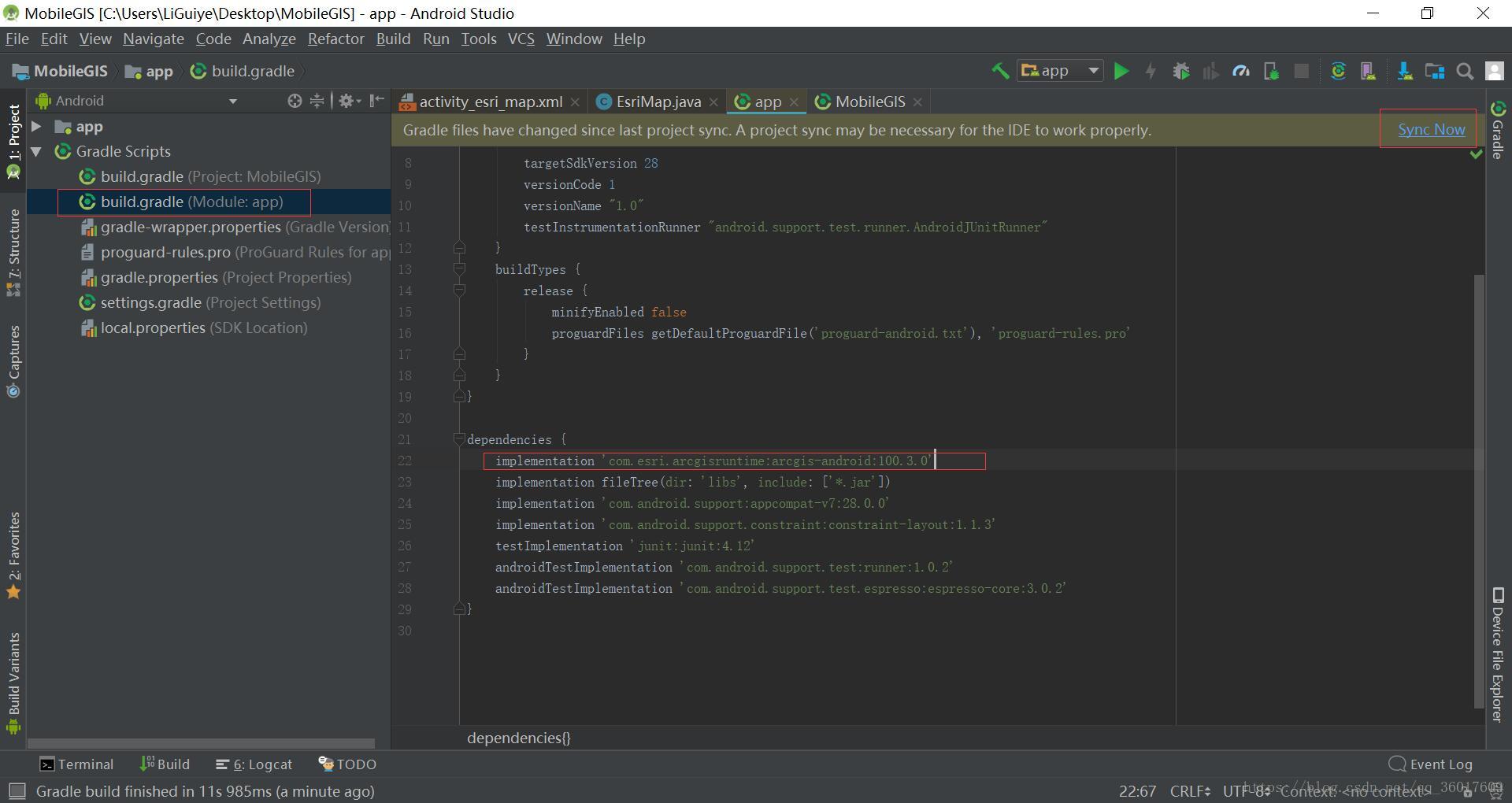Viewport: 1512px width, 803px height.
Task: Click the Make Project hammer icon
Action: (x=1000, y=71)
